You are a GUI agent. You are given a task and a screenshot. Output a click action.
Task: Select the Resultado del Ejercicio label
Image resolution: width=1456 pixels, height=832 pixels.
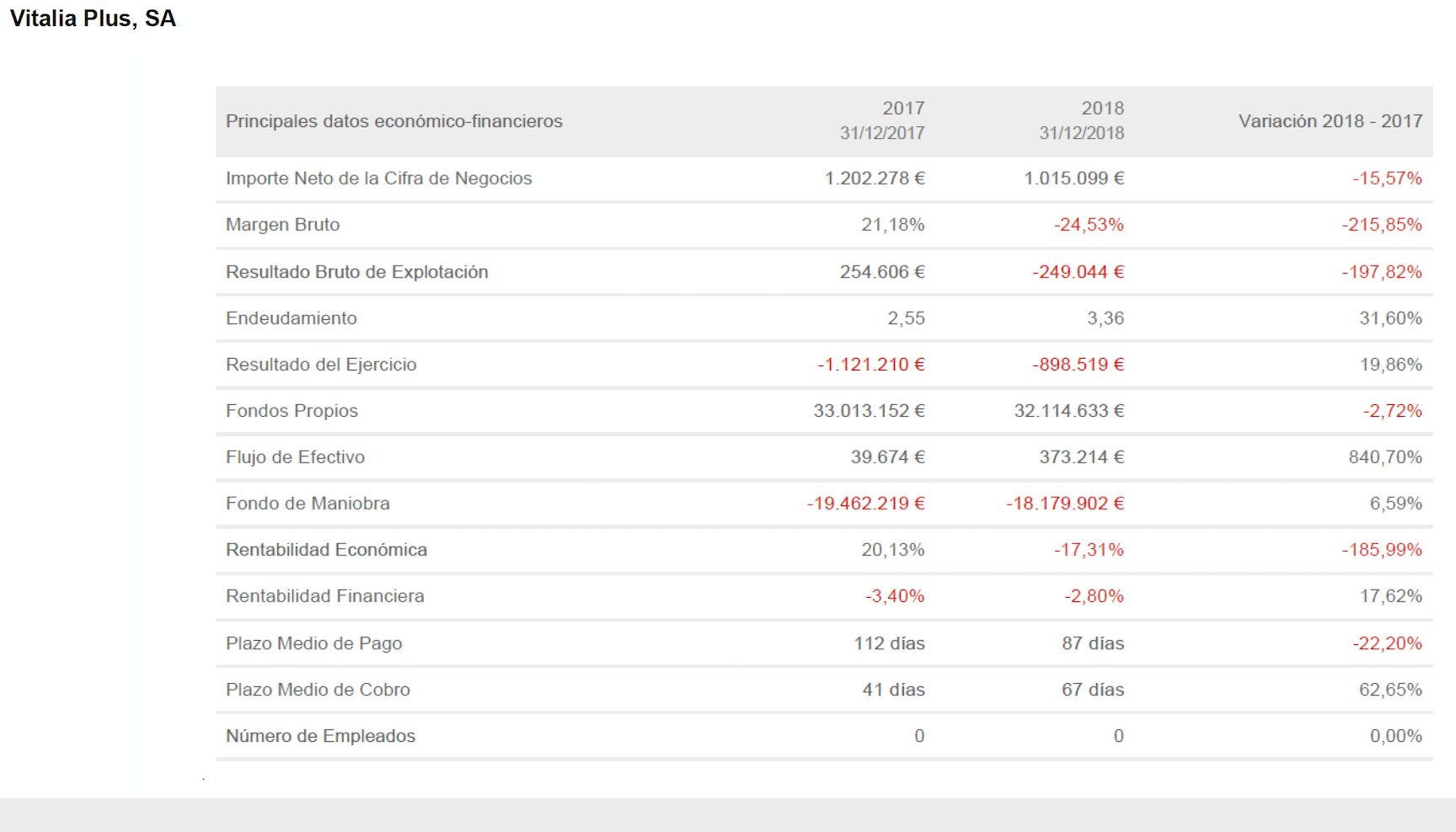[x=321, y=365]
